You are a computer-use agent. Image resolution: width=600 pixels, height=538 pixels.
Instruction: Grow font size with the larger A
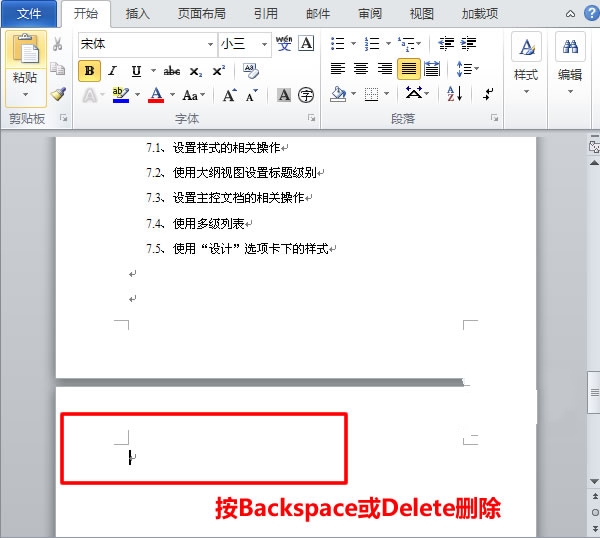[230, 95]
